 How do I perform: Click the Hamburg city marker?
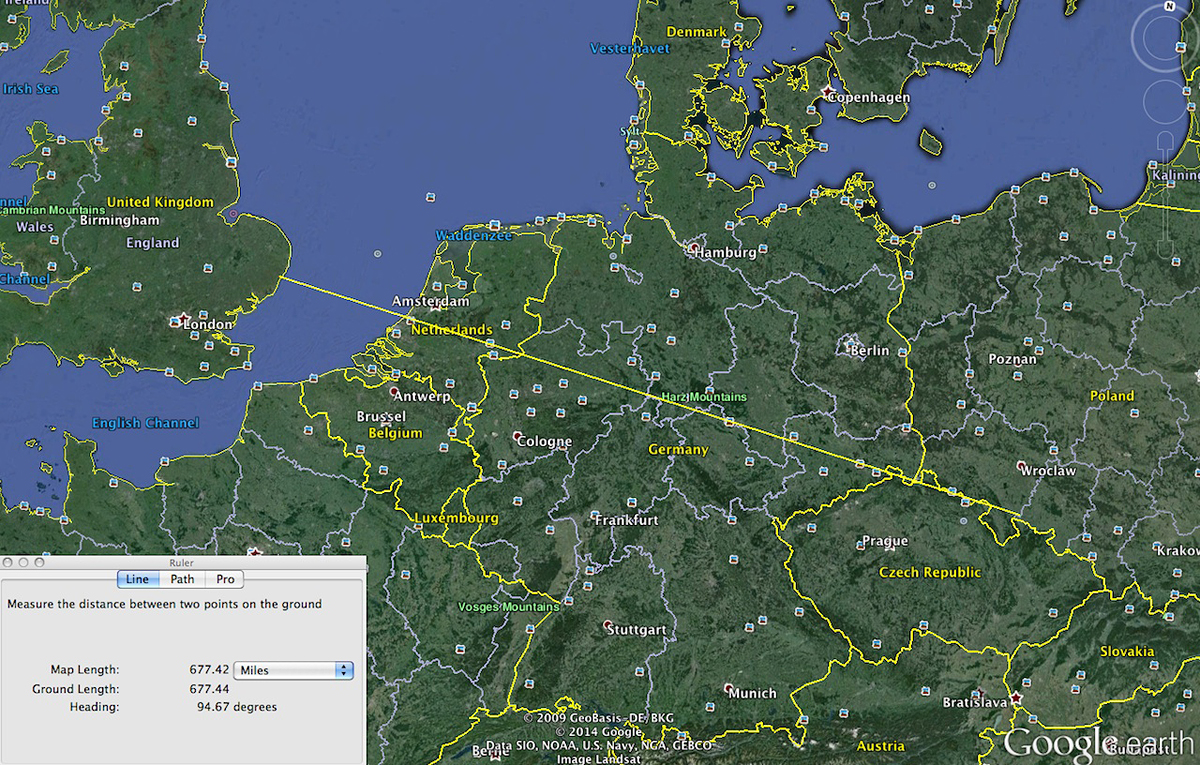click(694, 246)
